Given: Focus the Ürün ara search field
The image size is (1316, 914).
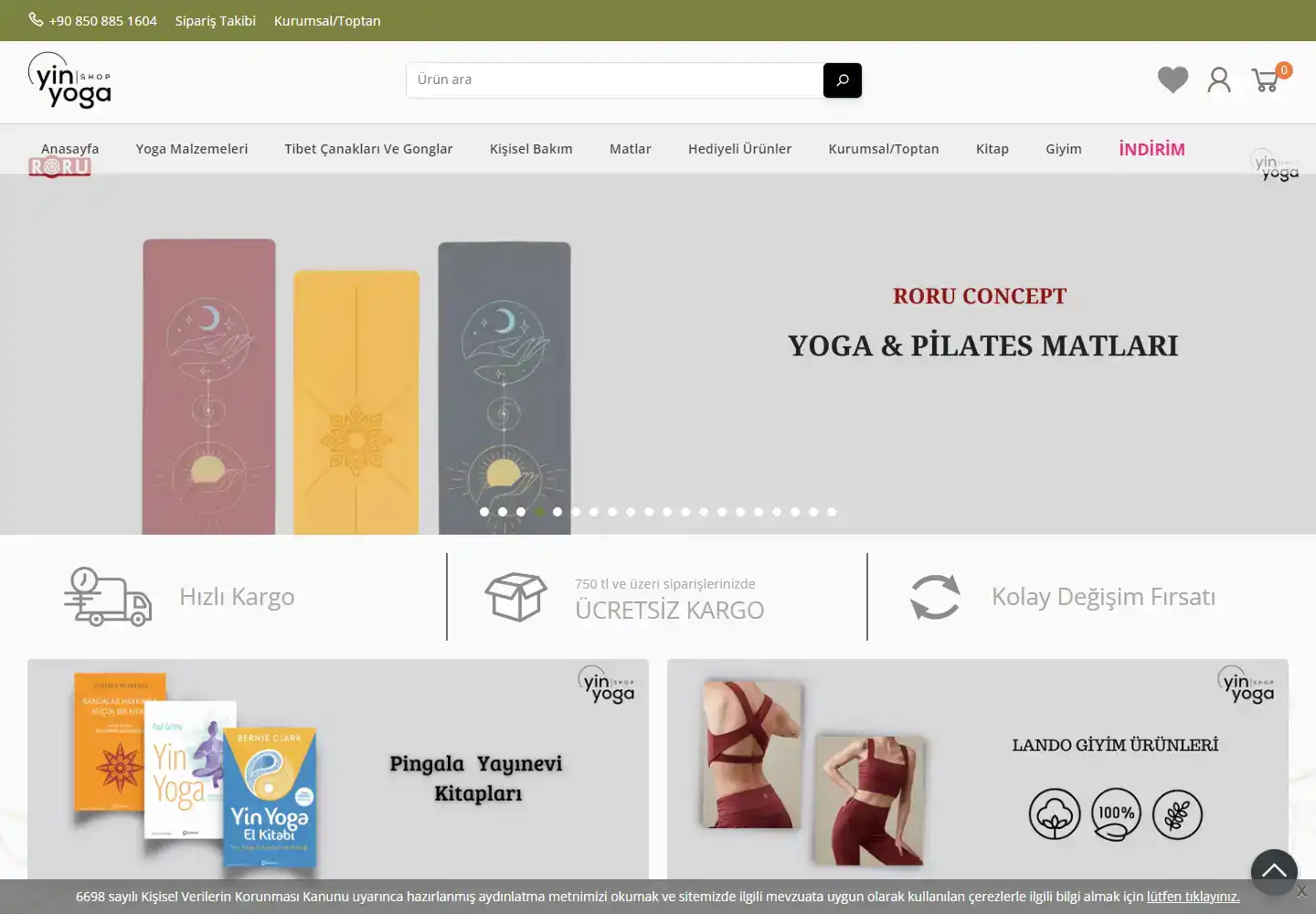Looking at the screenshot, I should 615,80.
